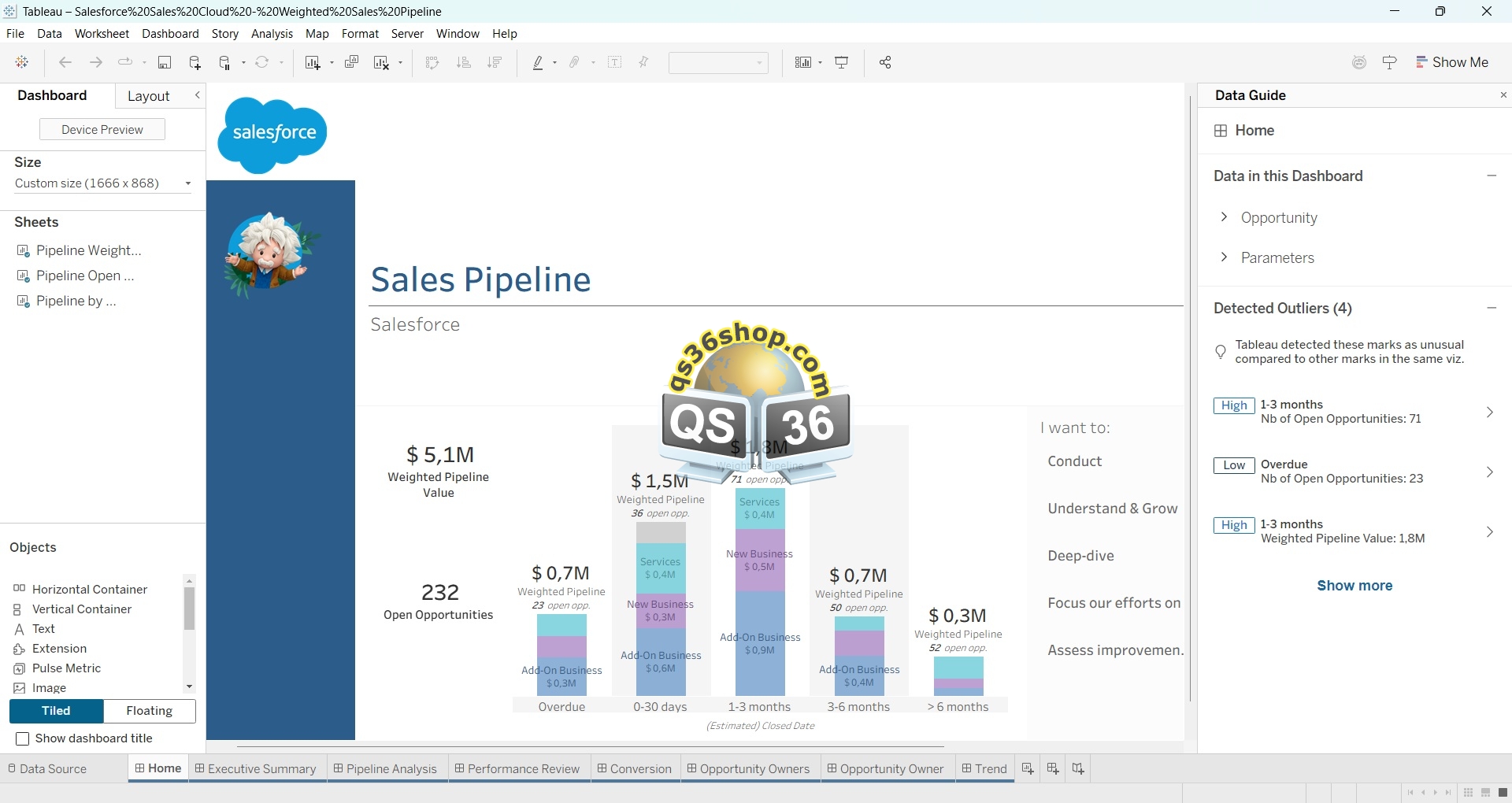Select Tiled object layout mode
The width and height of the screenshot is (1512, 803).
[x=56, y=711]
